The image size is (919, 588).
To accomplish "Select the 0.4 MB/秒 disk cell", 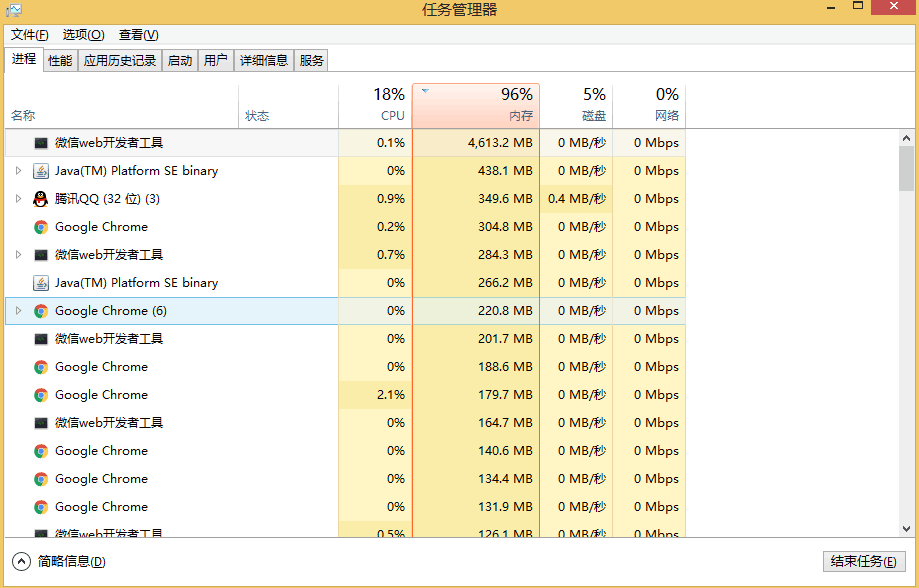I will (576, 199).
